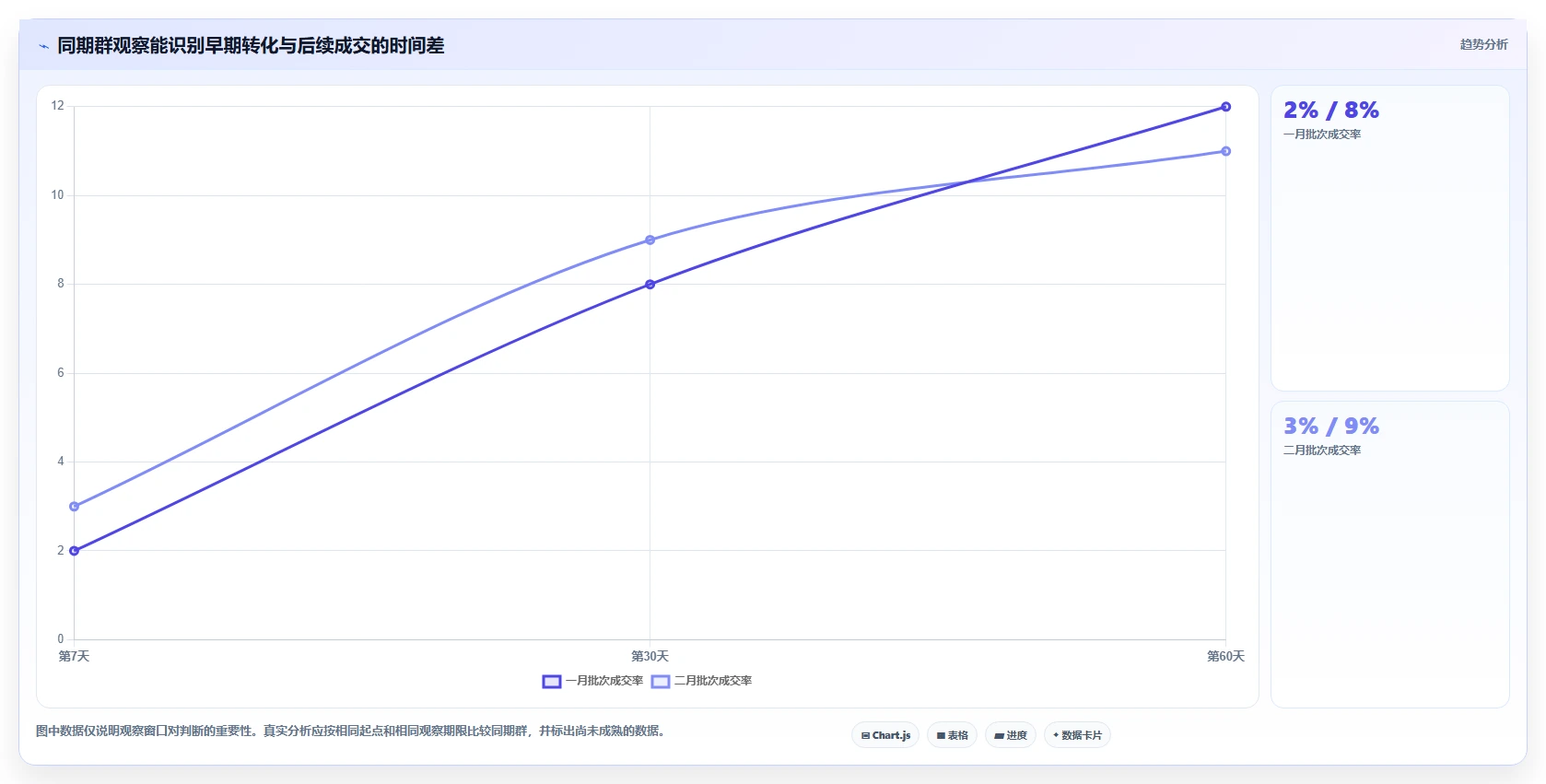
Task: Click the trend icon beside the title
Action: tap(43, 46)
